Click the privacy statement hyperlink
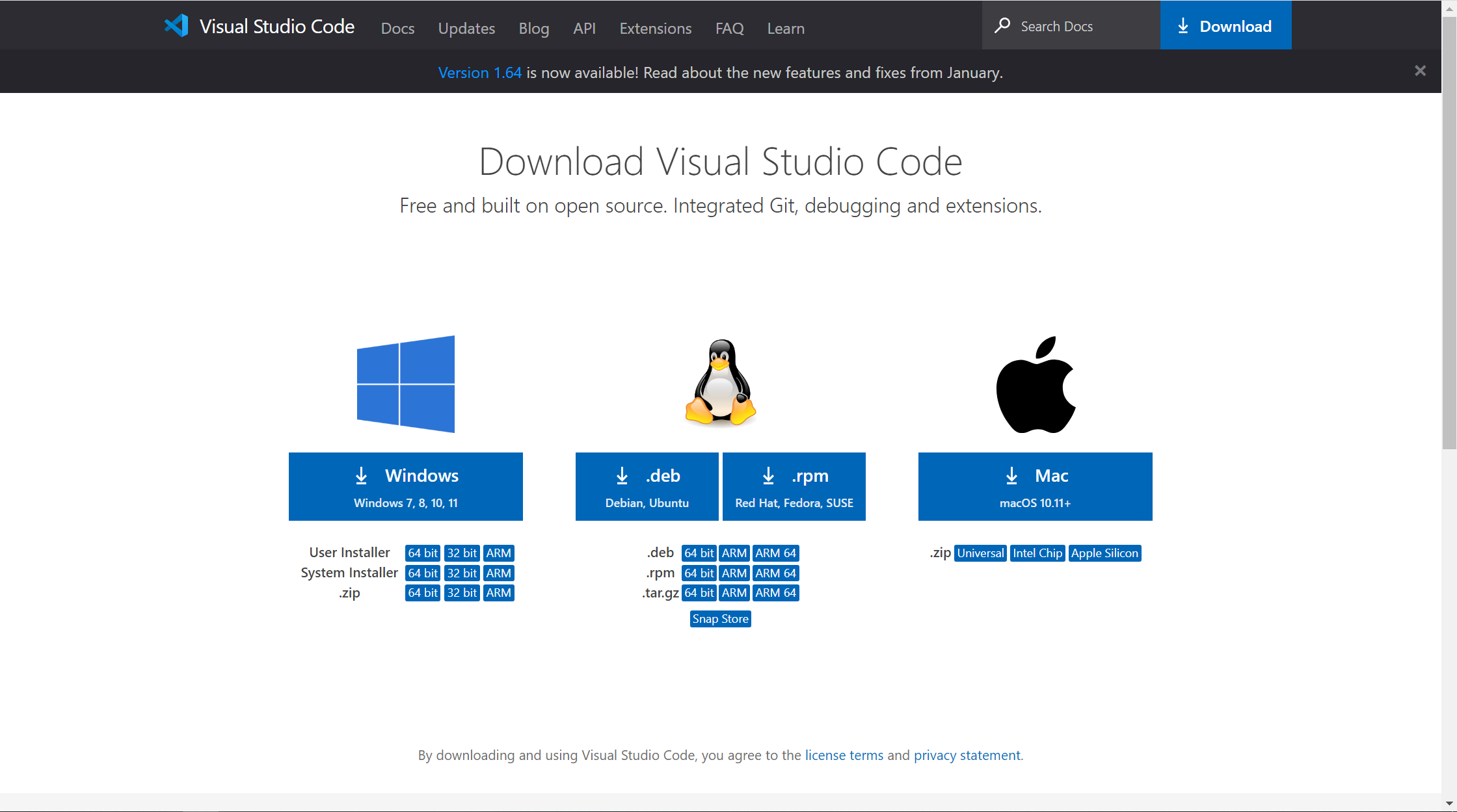This screenshot has height=812, width=1457. point(965,755)
